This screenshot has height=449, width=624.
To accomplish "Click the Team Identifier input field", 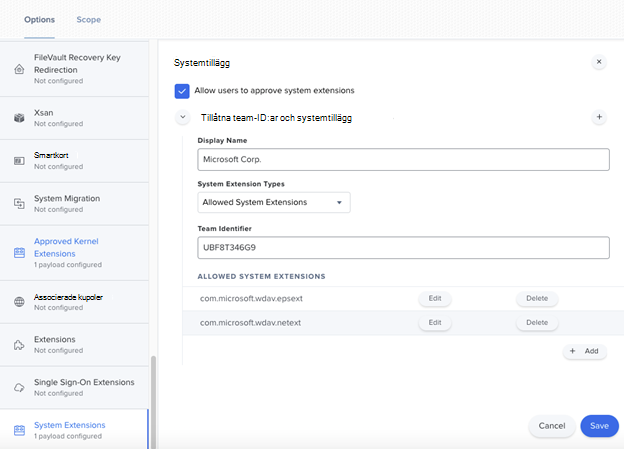I will point(403,247).
